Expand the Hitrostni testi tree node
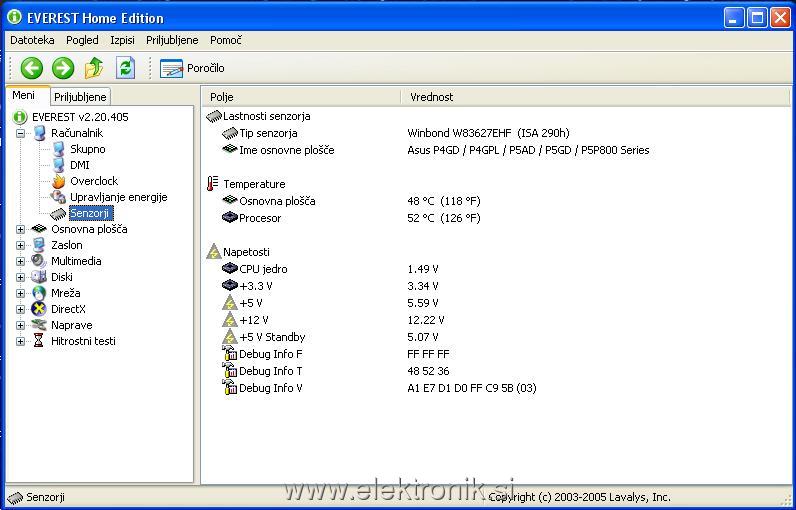The width and height of the screenshot is (796, 510). [20, 341]
